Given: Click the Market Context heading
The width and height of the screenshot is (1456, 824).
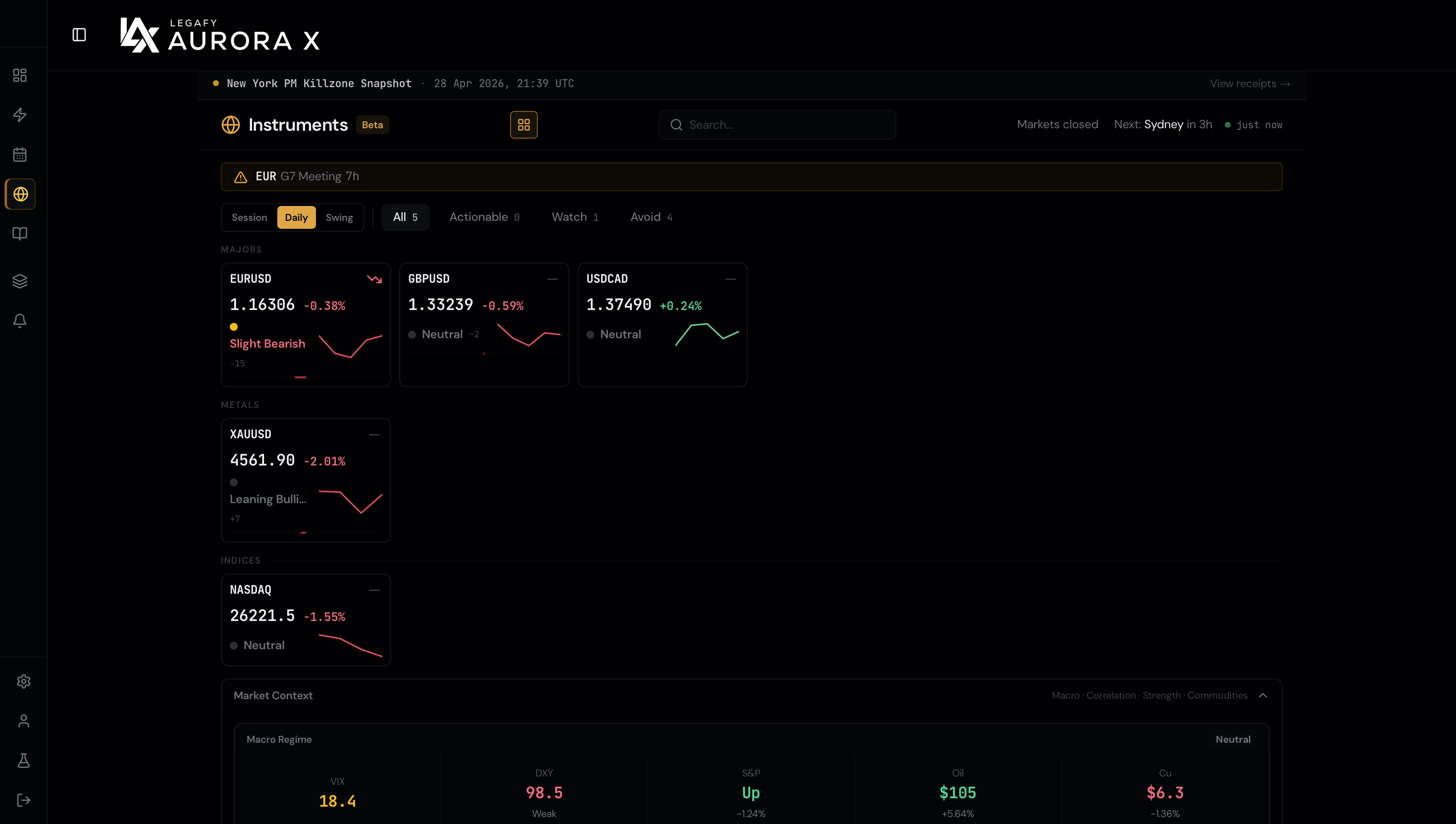Looking at the screenshot, I should click(273, 696).
